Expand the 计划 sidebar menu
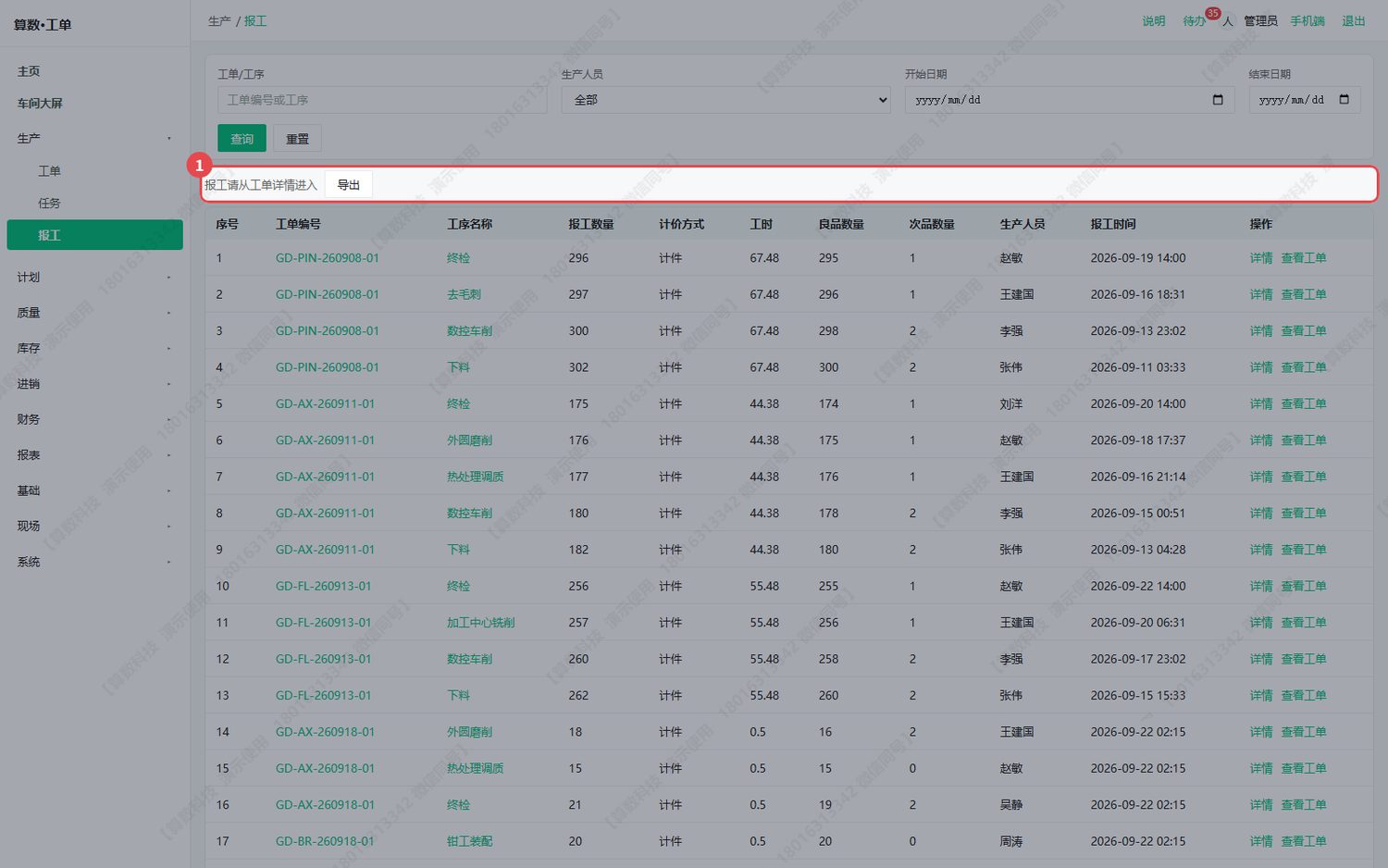This screenshot has height=868, width=1388. tap(94, 278)
